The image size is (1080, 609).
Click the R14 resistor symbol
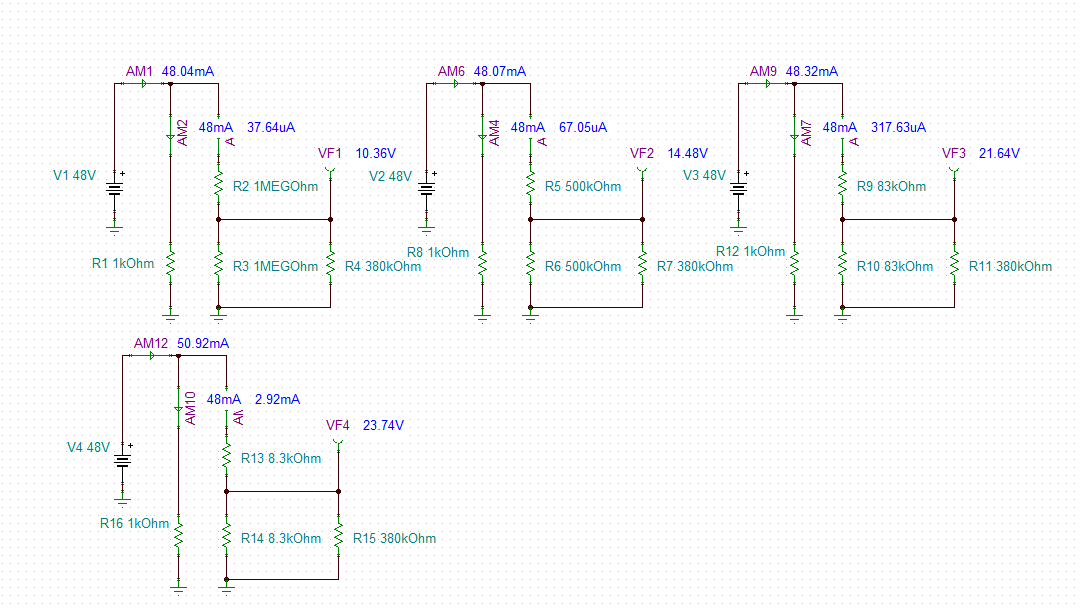coord(227,535)
